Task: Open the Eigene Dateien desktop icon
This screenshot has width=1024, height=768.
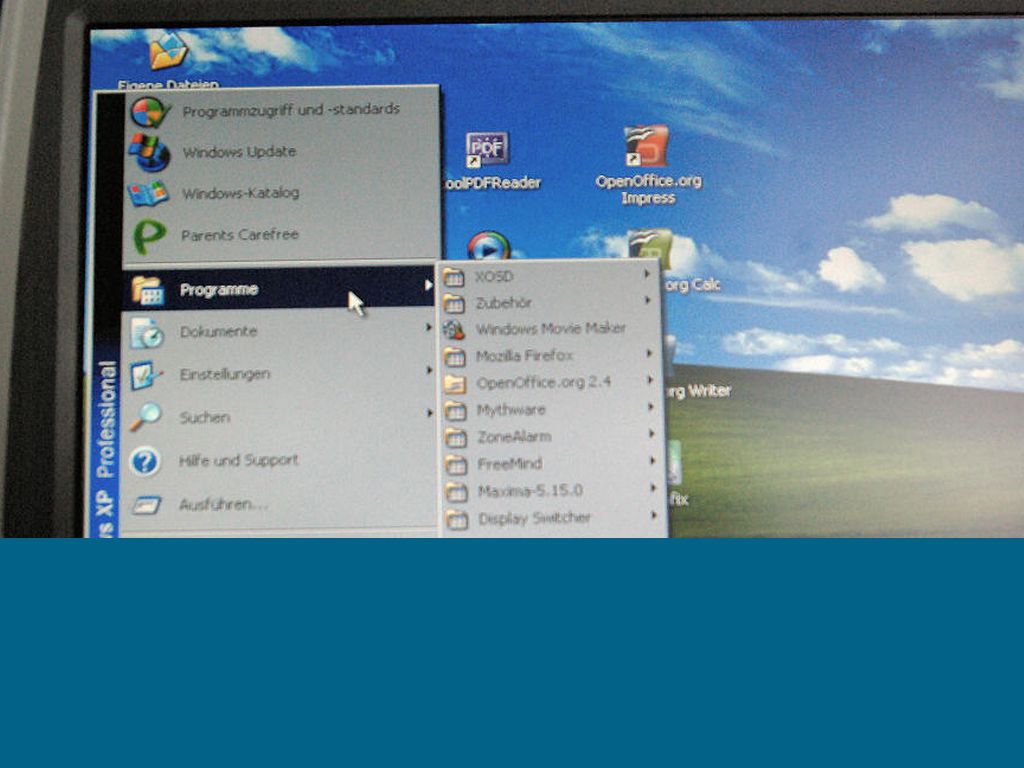Action: [168, 52]
